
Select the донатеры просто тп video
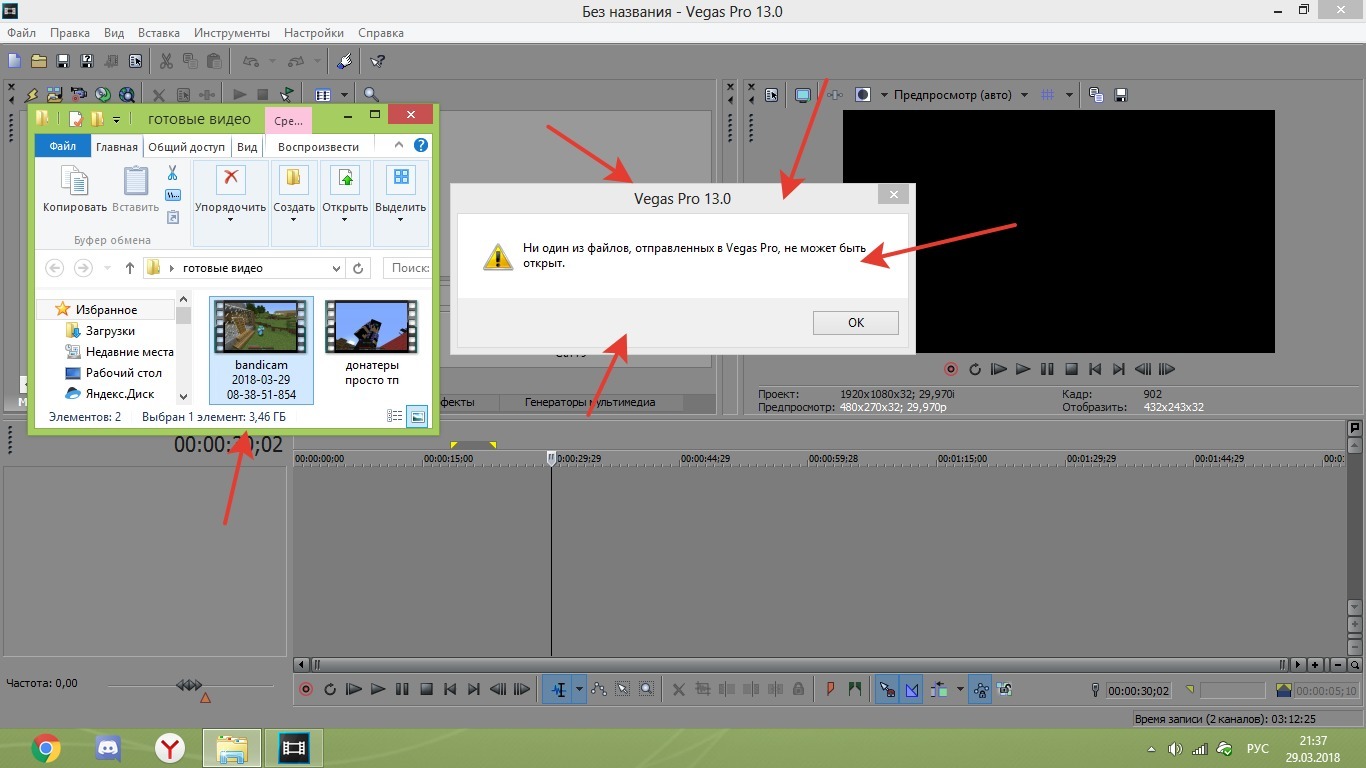(x=372, y=344)
